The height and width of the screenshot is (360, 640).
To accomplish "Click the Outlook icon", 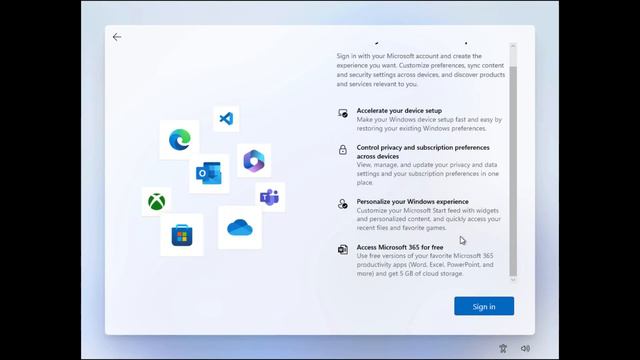I will [x=209, y=173].
